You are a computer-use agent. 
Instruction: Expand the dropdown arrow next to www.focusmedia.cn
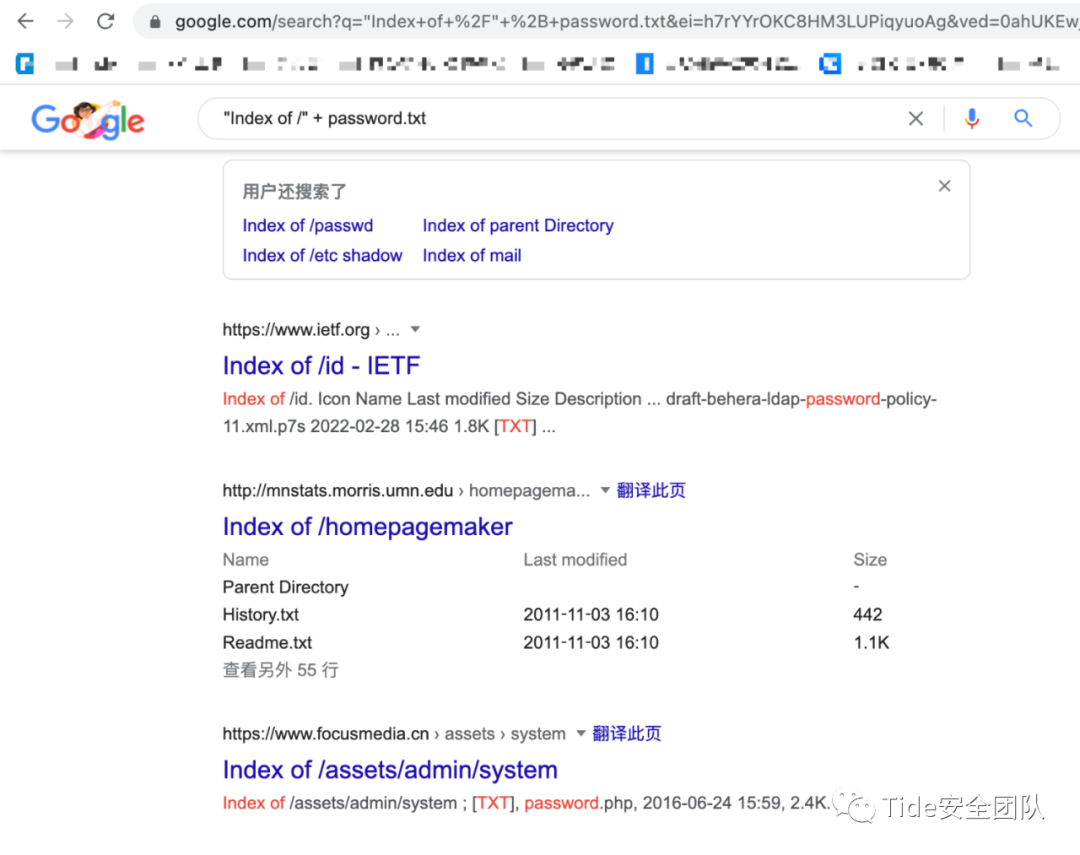[x=580, y=733]
